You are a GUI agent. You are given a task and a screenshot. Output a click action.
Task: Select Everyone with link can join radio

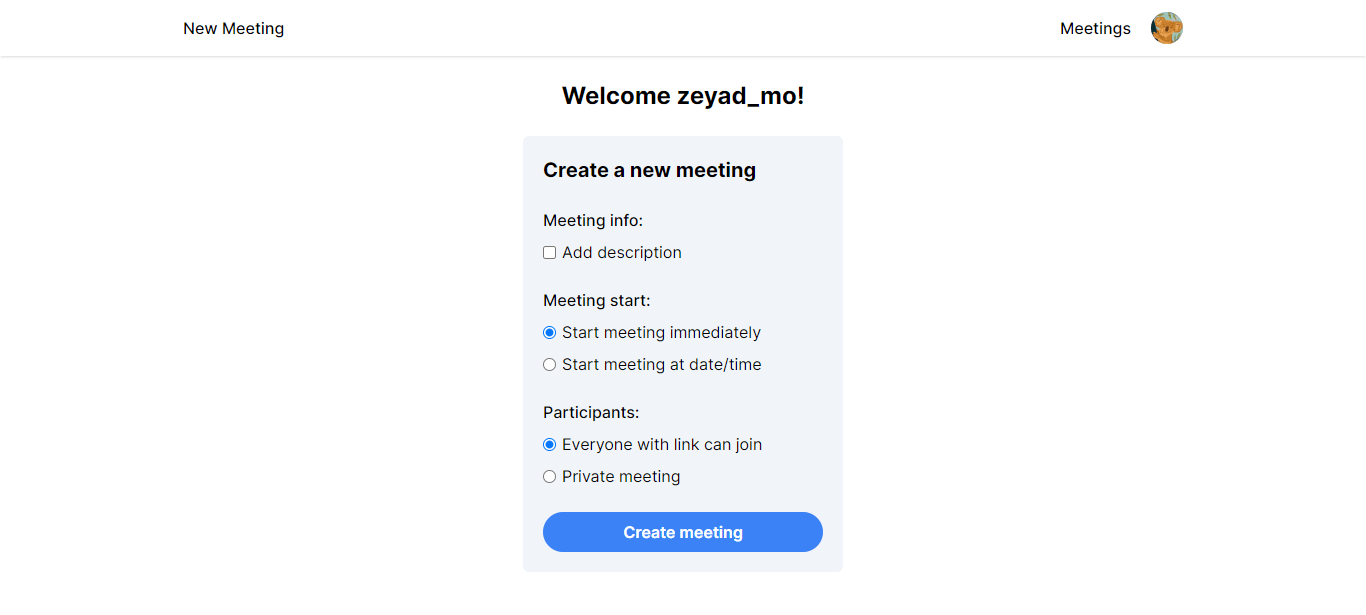[x=549, y=445]
